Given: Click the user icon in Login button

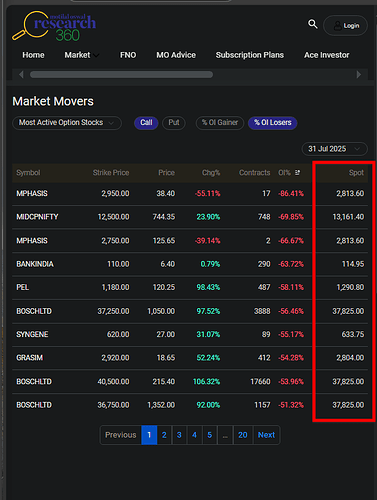Looking at the screenshot, I should click(338, 26).
